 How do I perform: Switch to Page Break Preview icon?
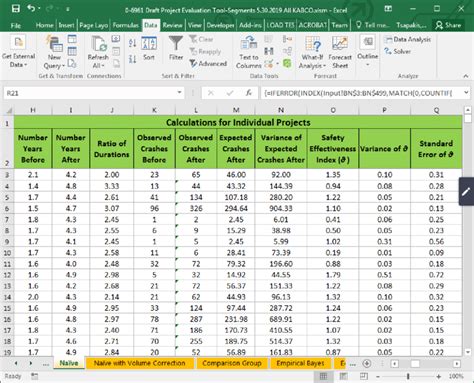click(364, 376)
